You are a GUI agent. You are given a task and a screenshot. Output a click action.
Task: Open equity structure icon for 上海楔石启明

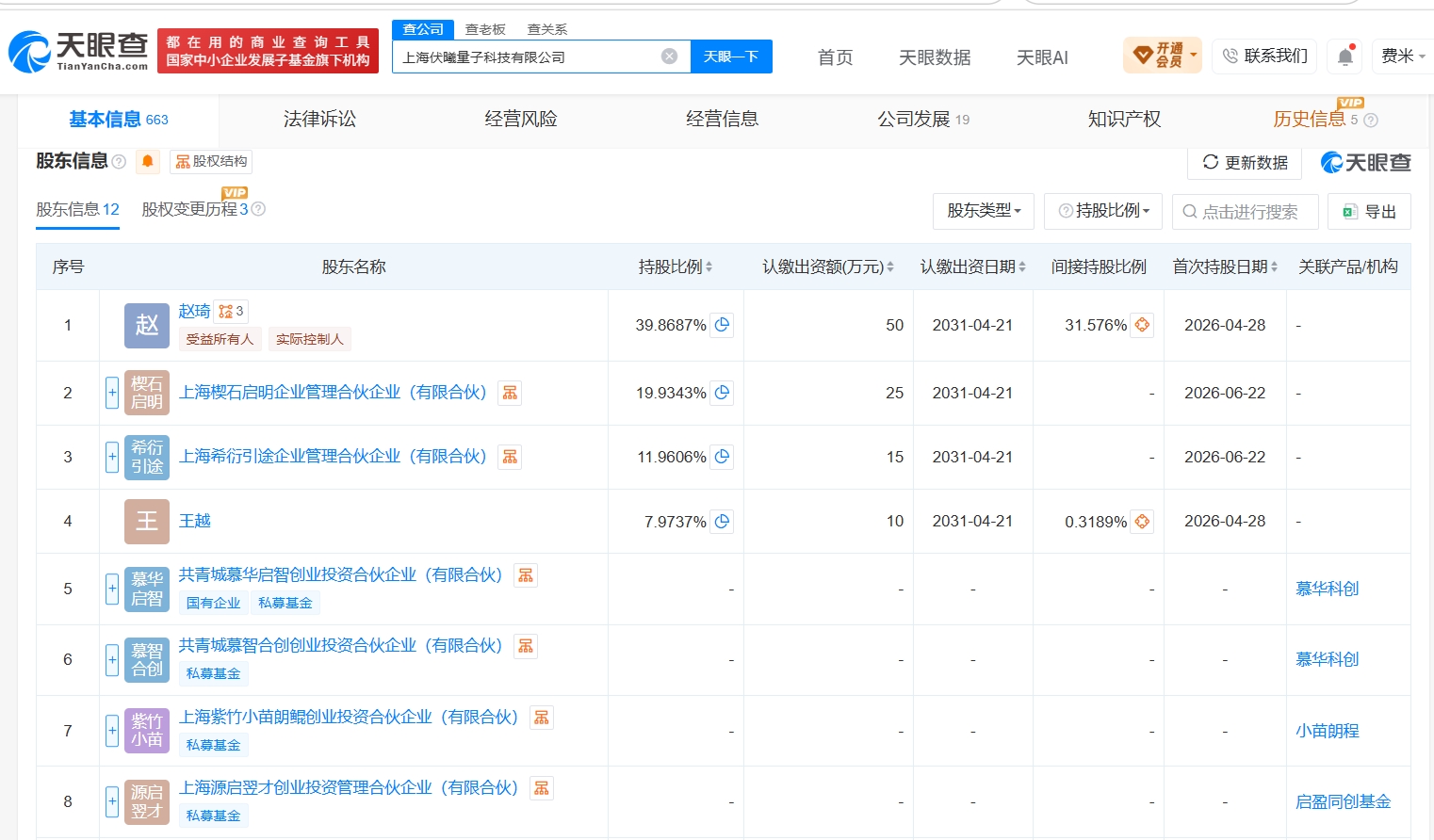510,393
